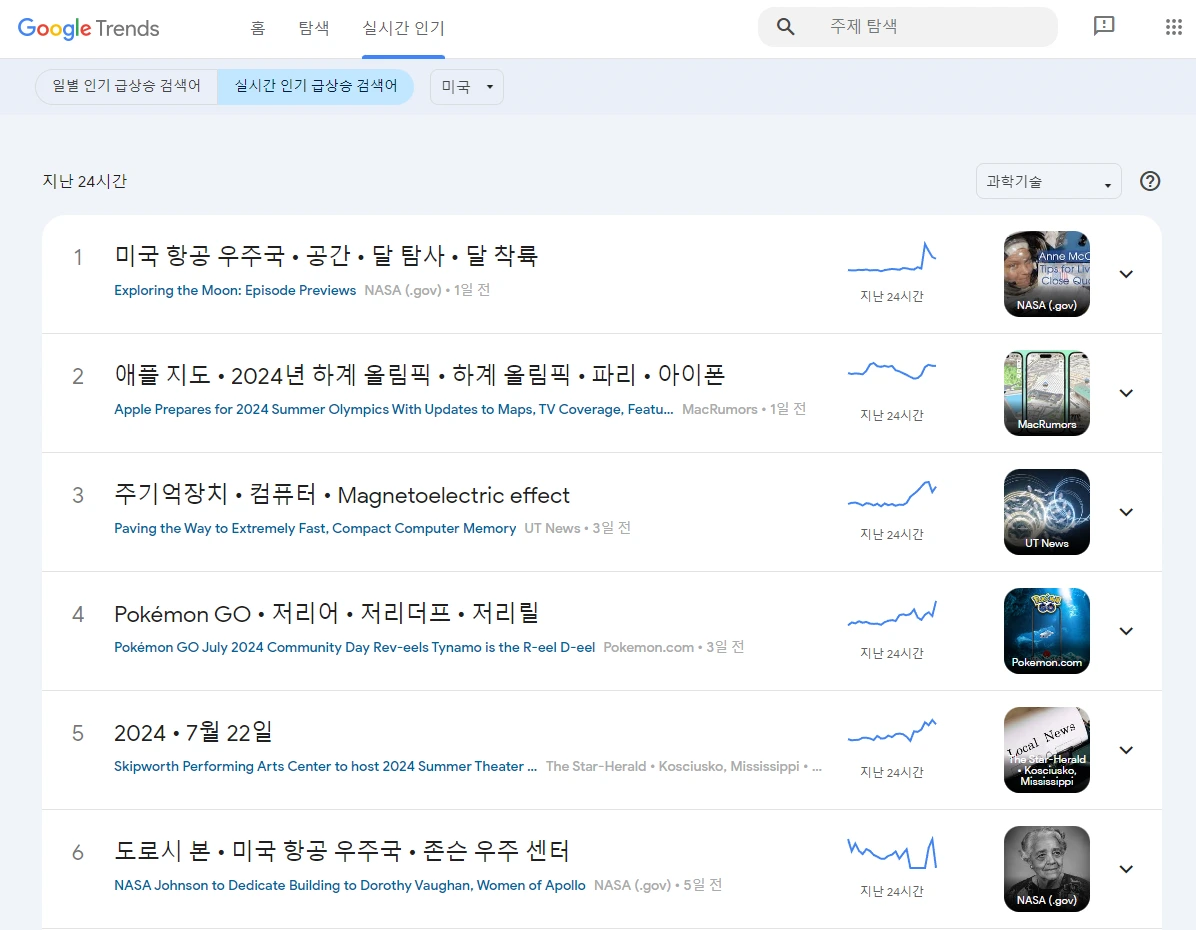Select the 실시간 인기 tab
Image resolution: width=1196 pixels, height=930 pixels.
click(x=403, y=28)
